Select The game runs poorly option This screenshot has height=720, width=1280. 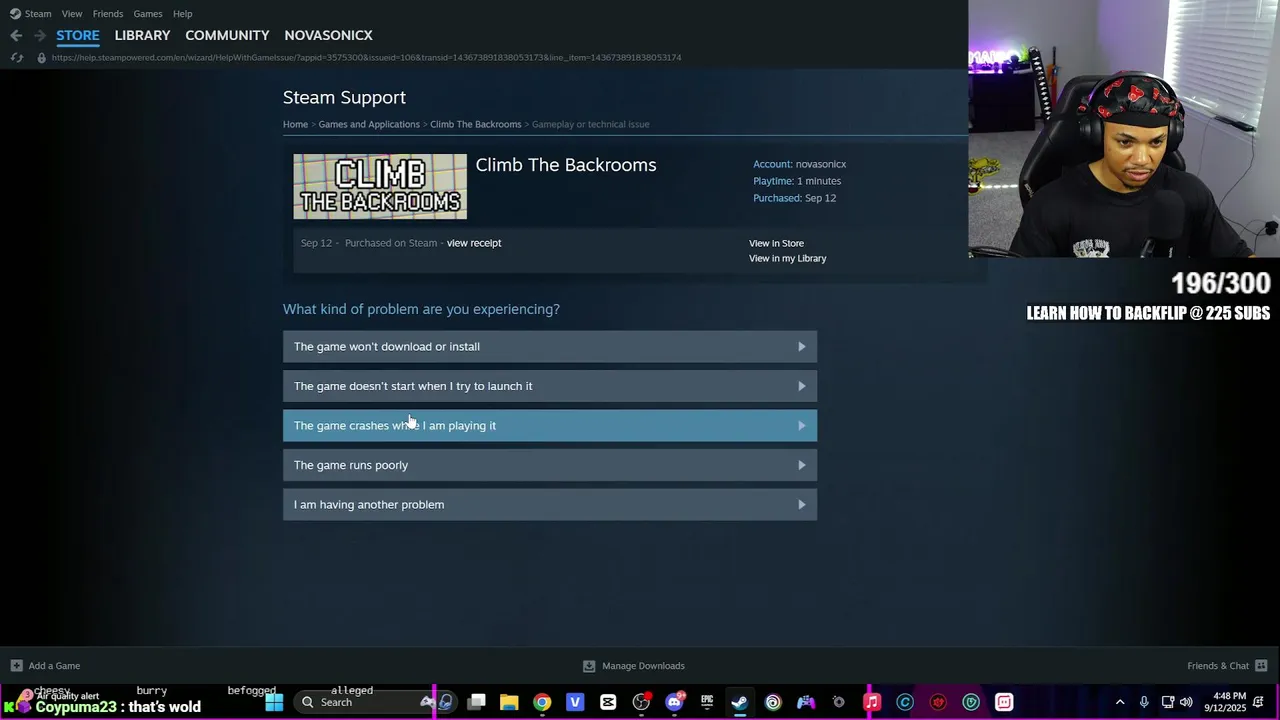pyautogui.click(x=550, y=465)
